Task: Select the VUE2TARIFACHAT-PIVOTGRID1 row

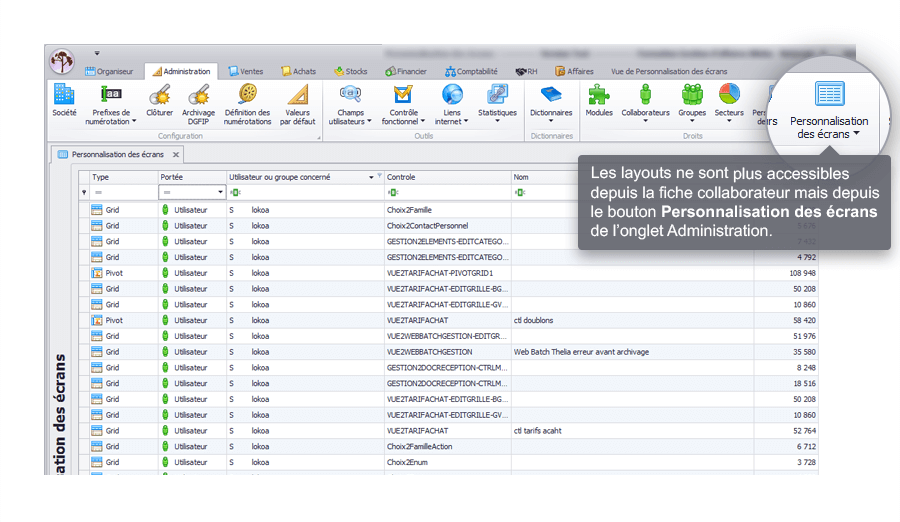Action: tap(440, 273)
